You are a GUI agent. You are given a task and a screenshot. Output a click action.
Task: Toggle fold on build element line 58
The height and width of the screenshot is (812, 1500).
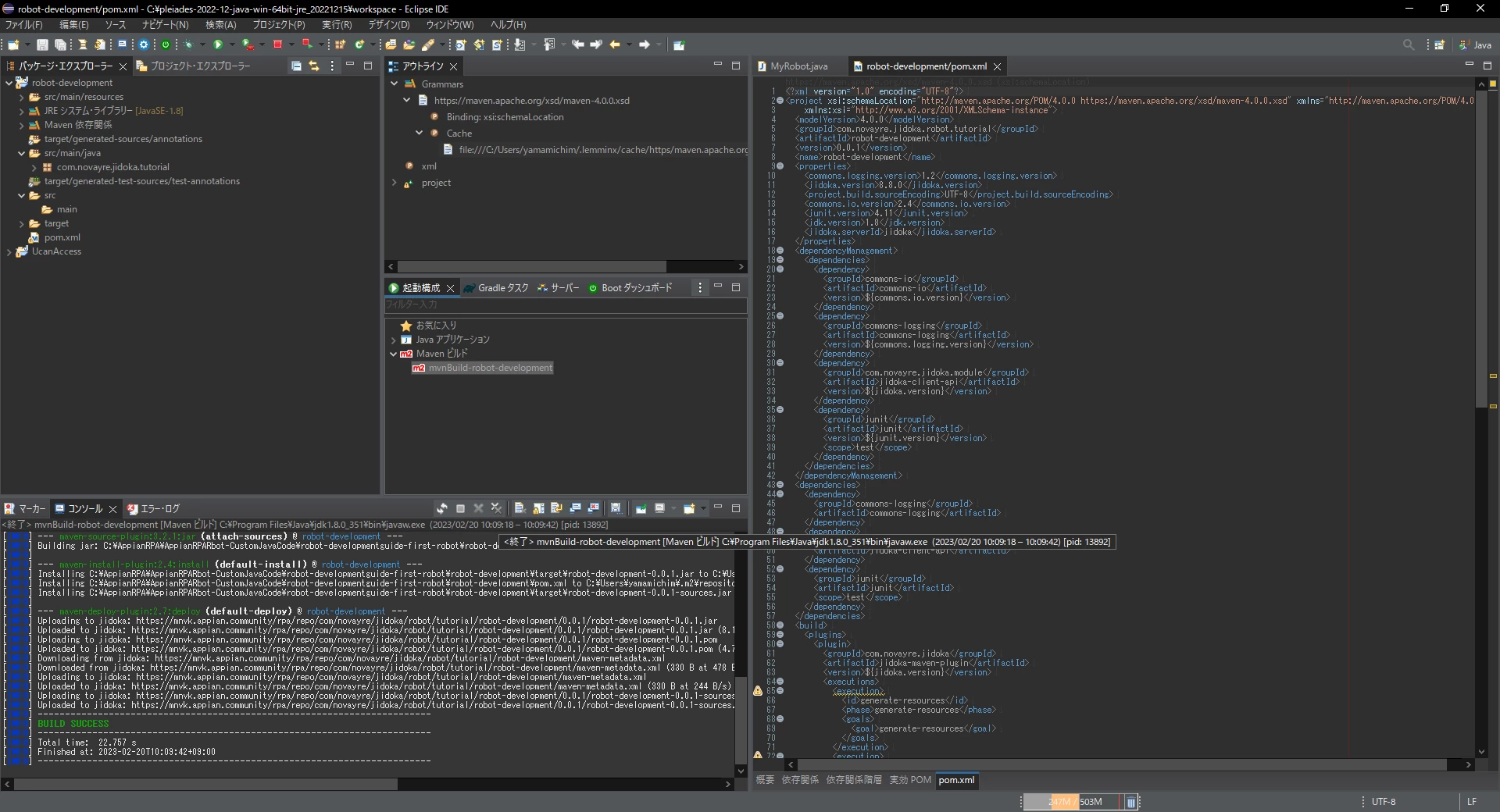[780, 625]
